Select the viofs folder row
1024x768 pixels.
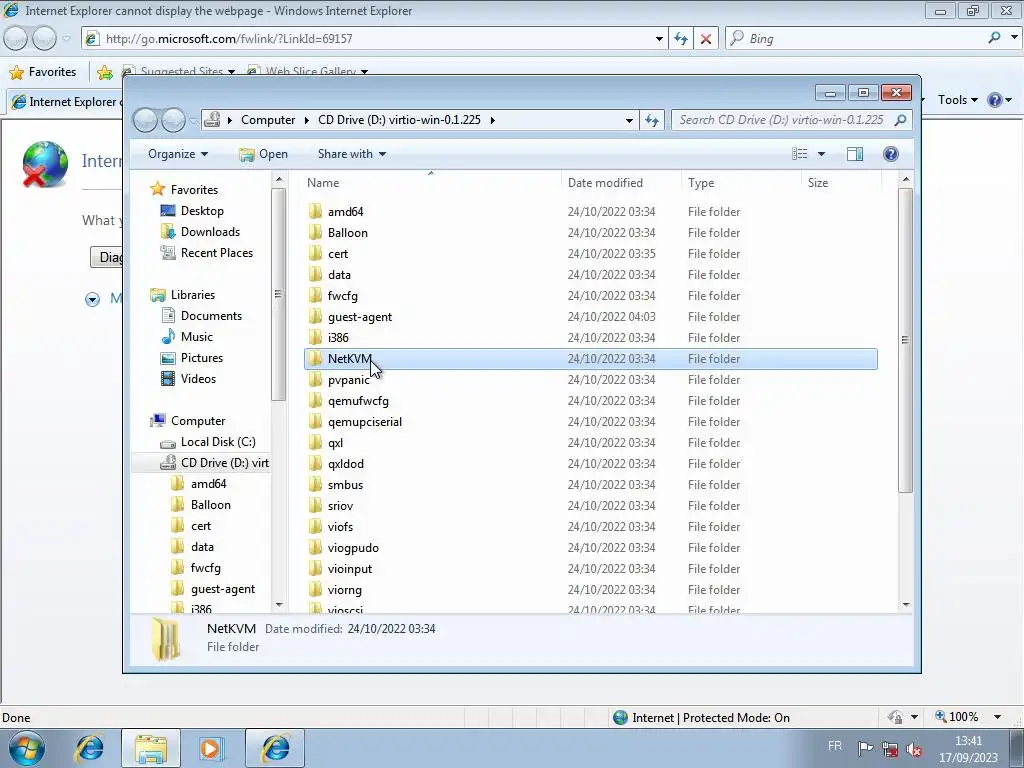(x=590, y=526)
